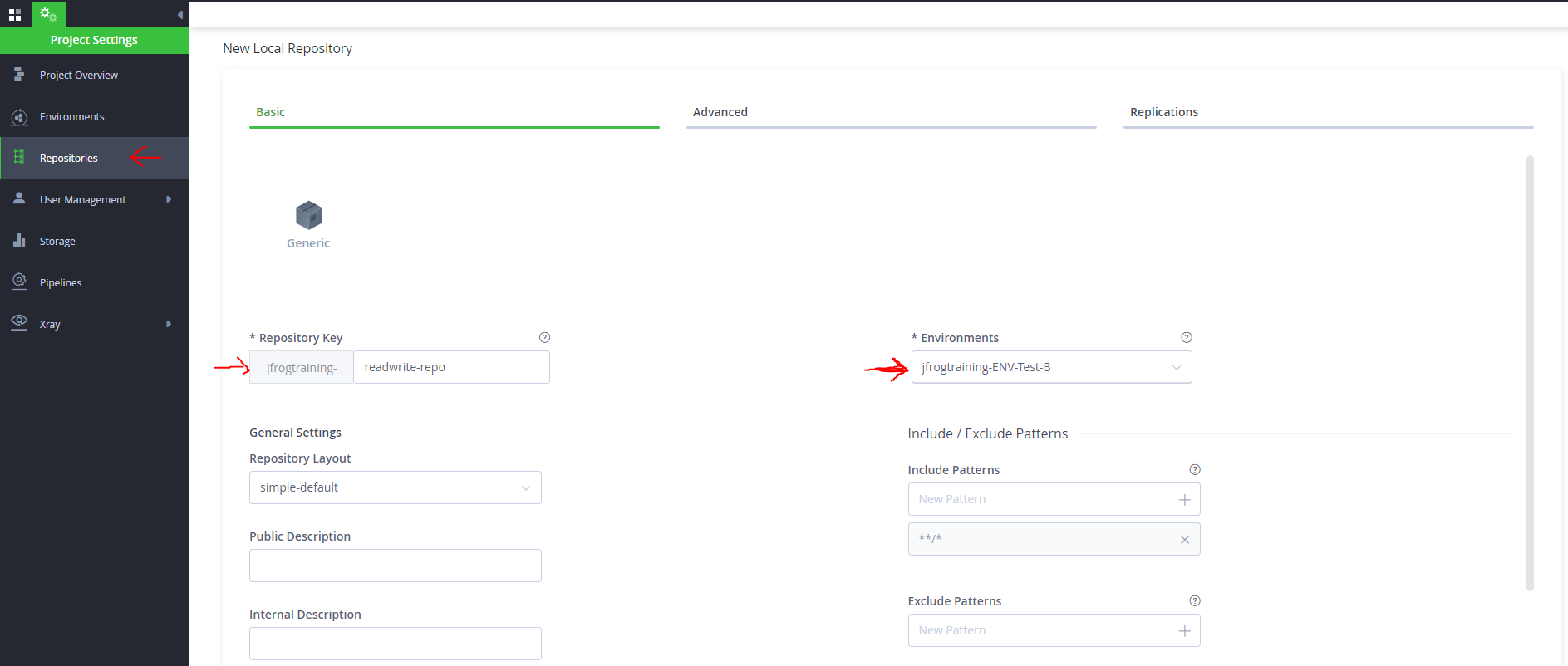Select the Generic package type icon
This screenshot has height=666, width=1568.
[x=308, y=215]
